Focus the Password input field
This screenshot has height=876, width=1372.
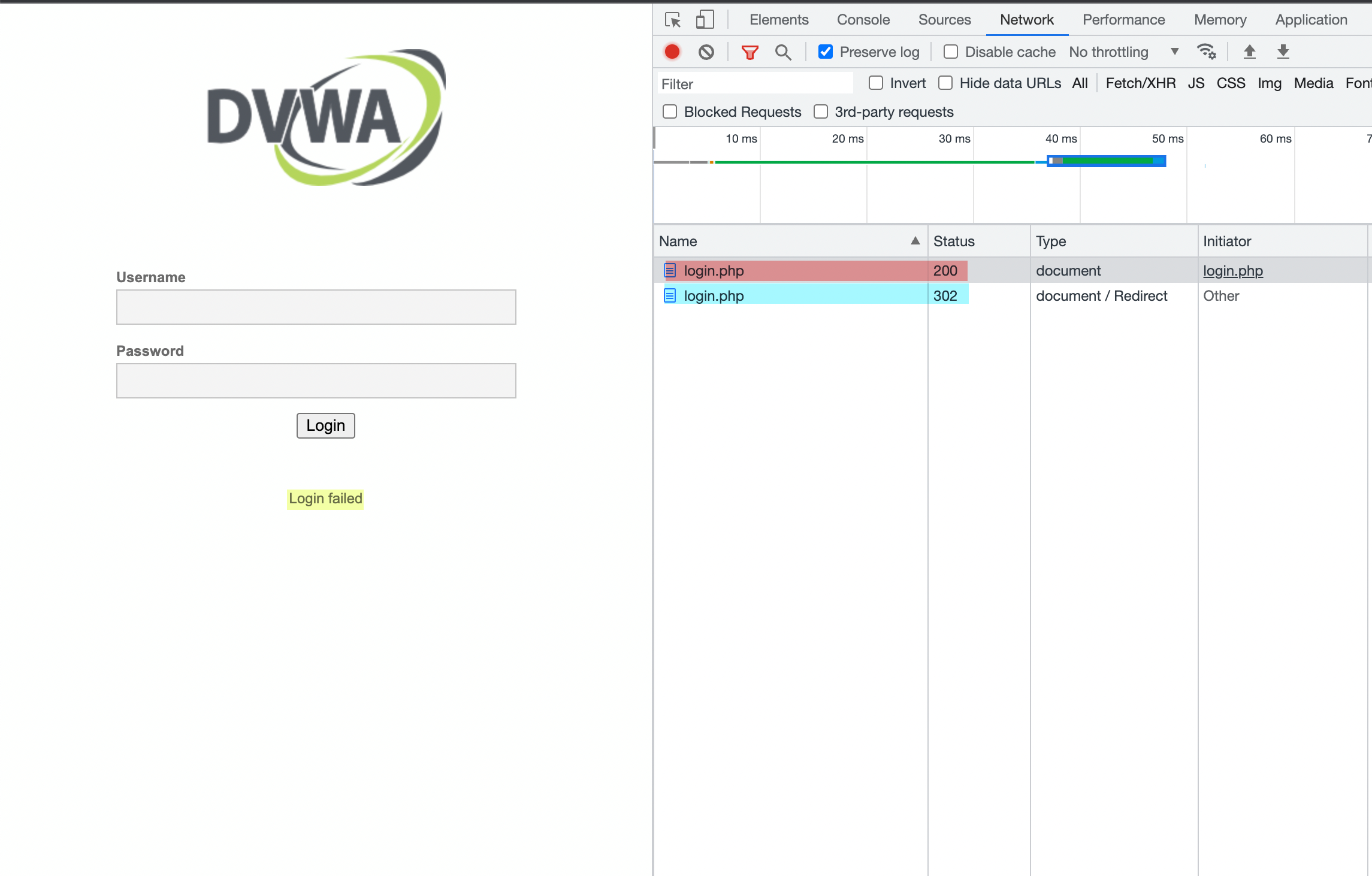tap(316, 380)
